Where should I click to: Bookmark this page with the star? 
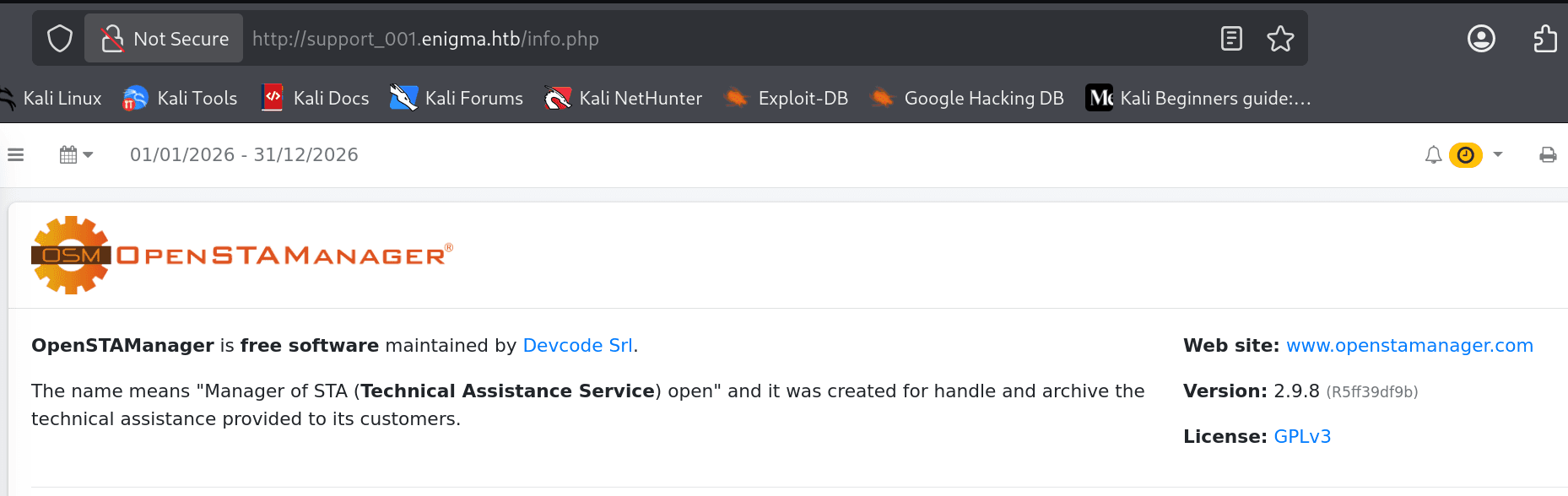point(1280,39)
